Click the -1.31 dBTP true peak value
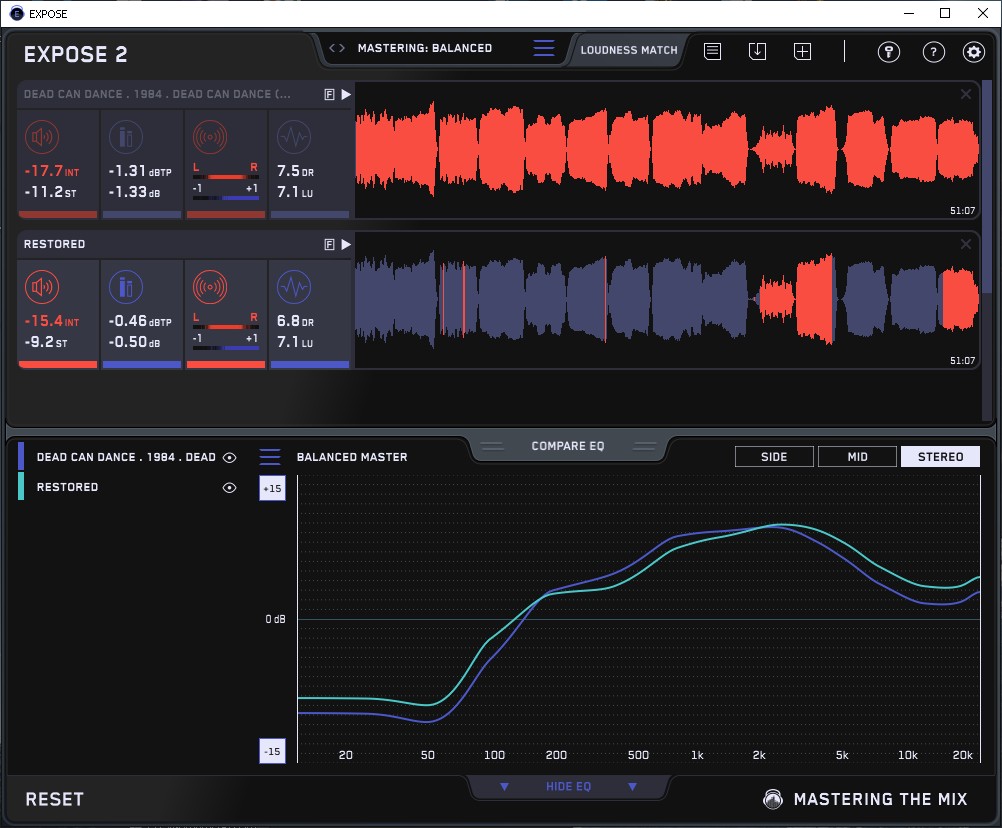The width and height of the screenshot is (1002, 828). click(139, 171)
